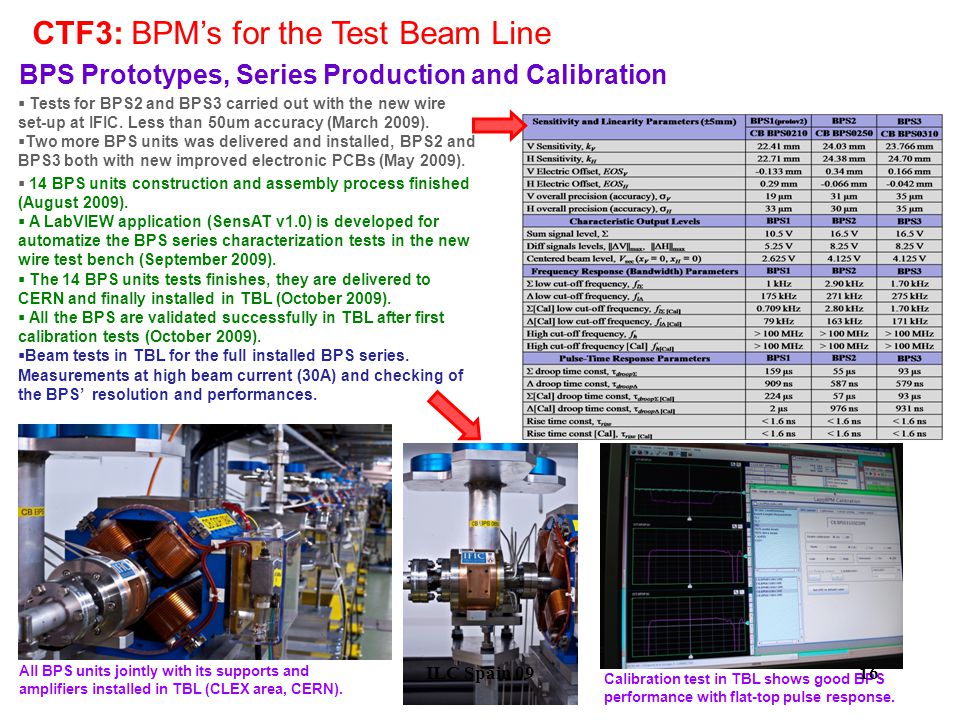Click the value "22.41 mm"
The width and height of the screenshot is (960, 720).
(x=778, y=146)
